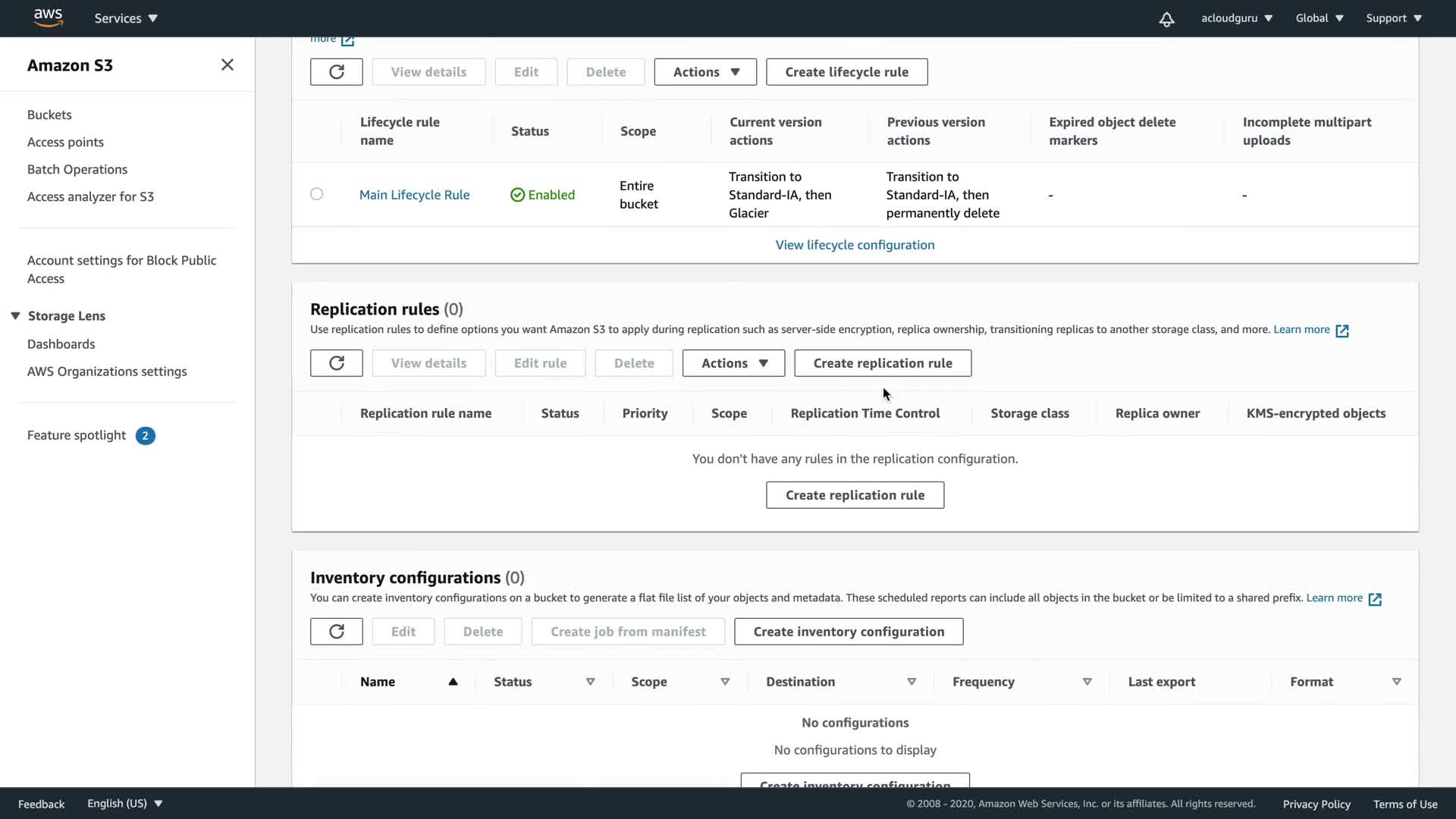
Task: Refresh the replication rules list
Action: pyautogui.click(x=336, y=363)
